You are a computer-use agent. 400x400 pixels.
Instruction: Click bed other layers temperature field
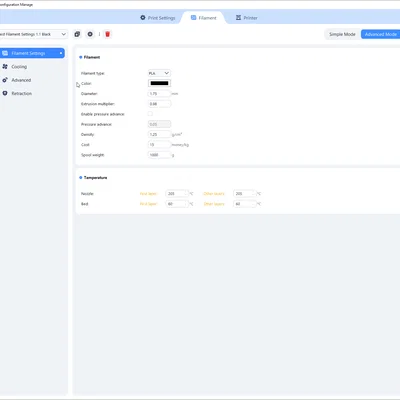[245, 204]
